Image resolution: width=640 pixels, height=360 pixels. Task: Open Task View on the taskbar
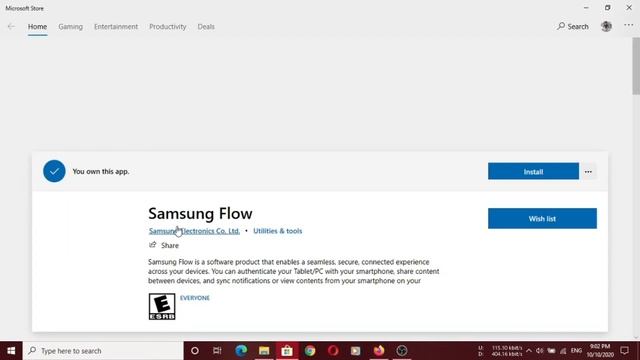pos(217,351)
